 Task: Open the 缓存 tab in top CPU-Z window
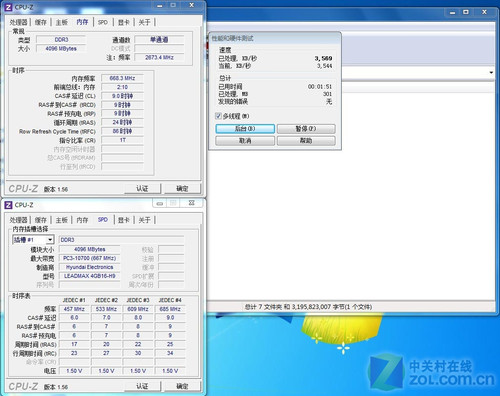41,22
